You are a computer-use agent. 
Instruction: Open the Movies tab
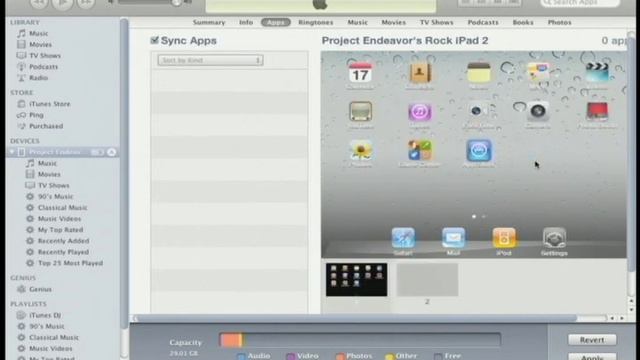point(393,22)
